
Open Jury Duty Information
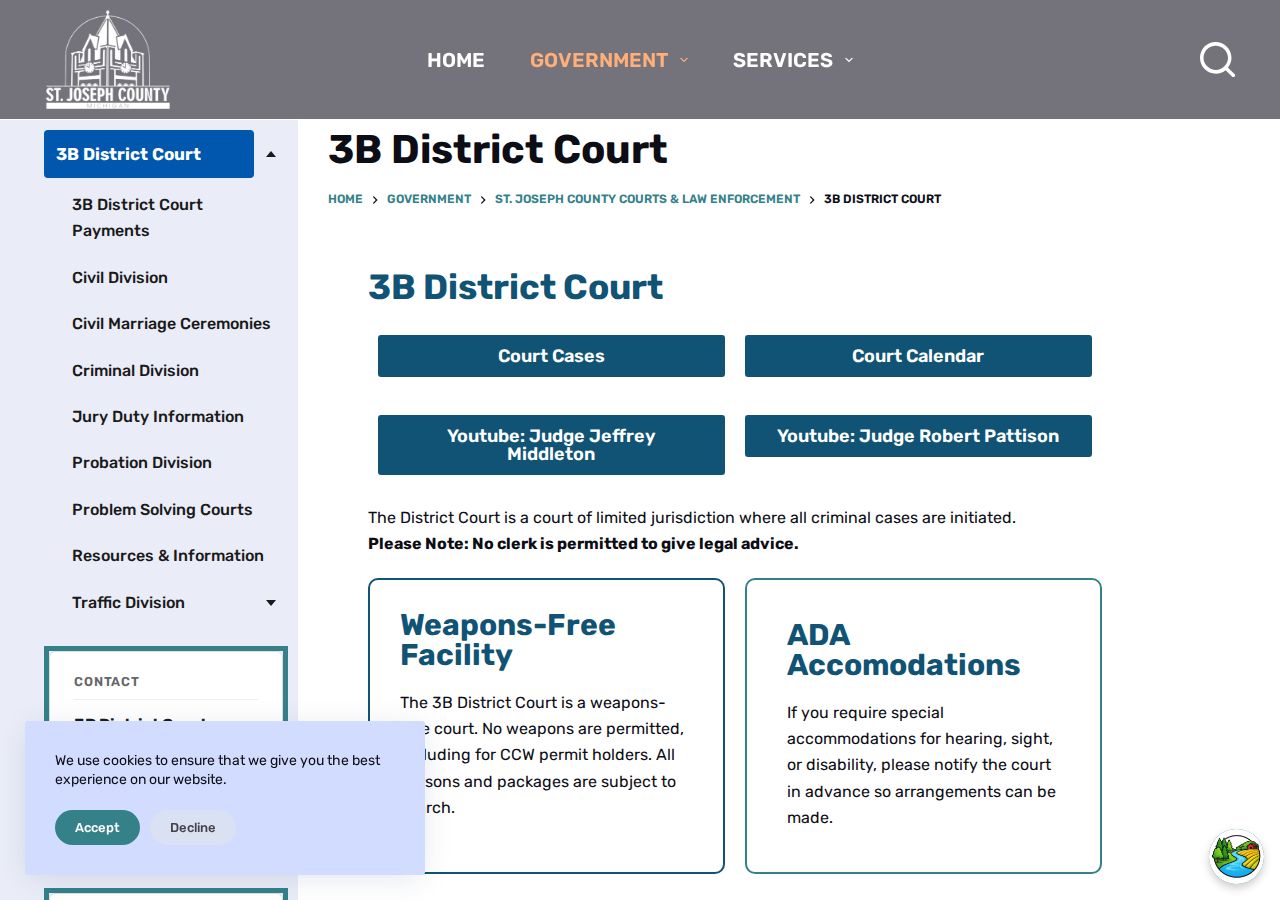pyautogui.click(x=158, y=417)
